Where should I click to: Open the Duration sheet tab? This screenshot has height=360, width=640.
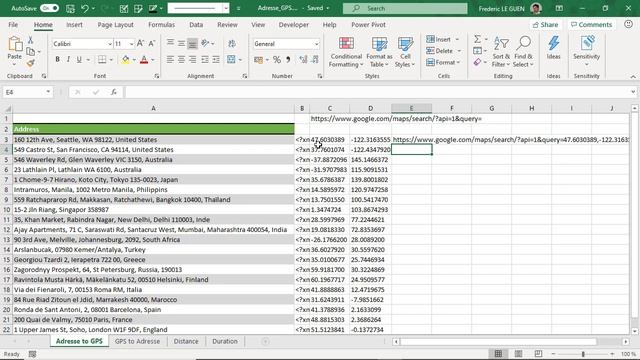(x=224, y=341)
